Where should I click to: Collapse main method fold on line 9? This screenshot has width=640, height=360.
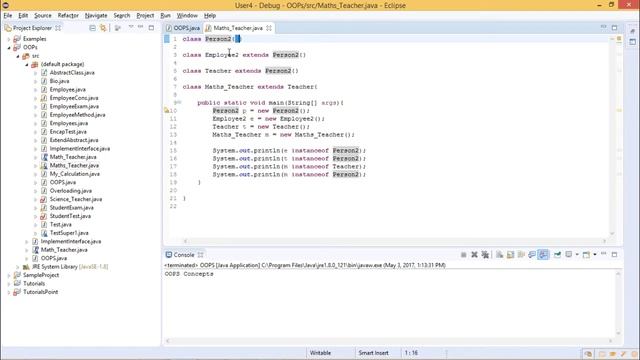[180, 102]
